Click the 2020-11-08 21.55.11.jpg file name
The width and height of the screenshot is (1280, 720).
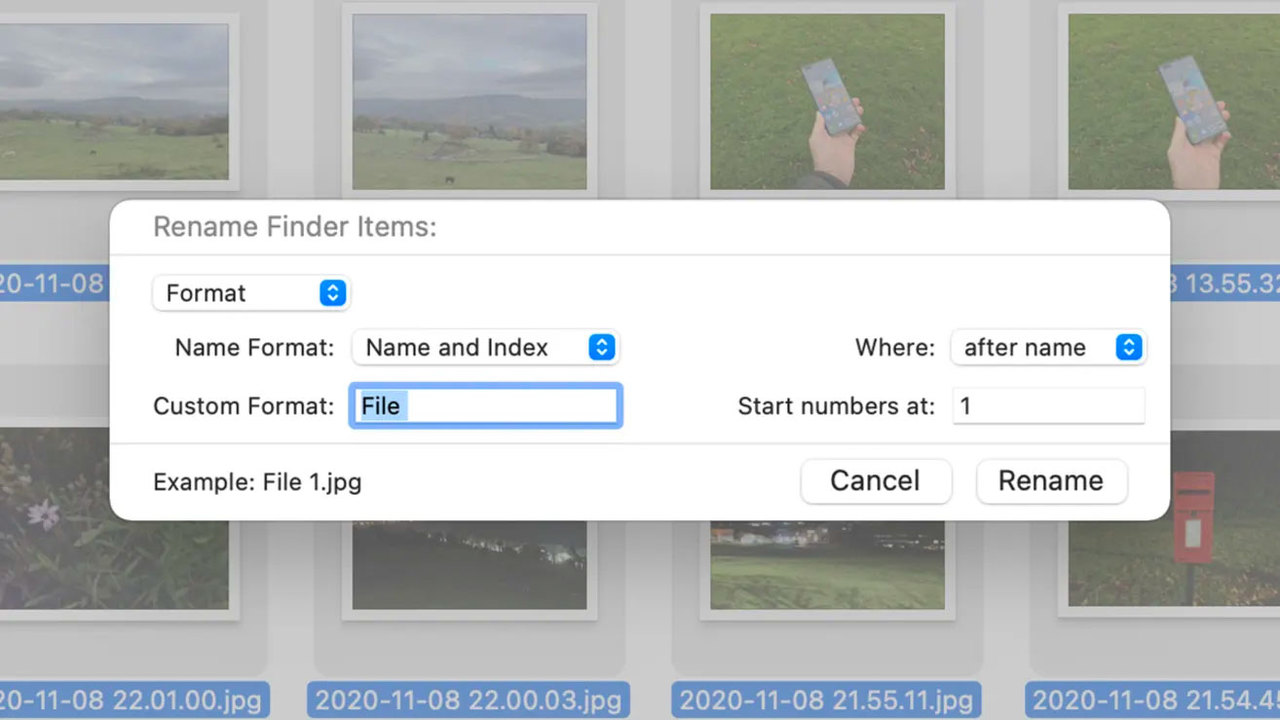tap(827, 699)
